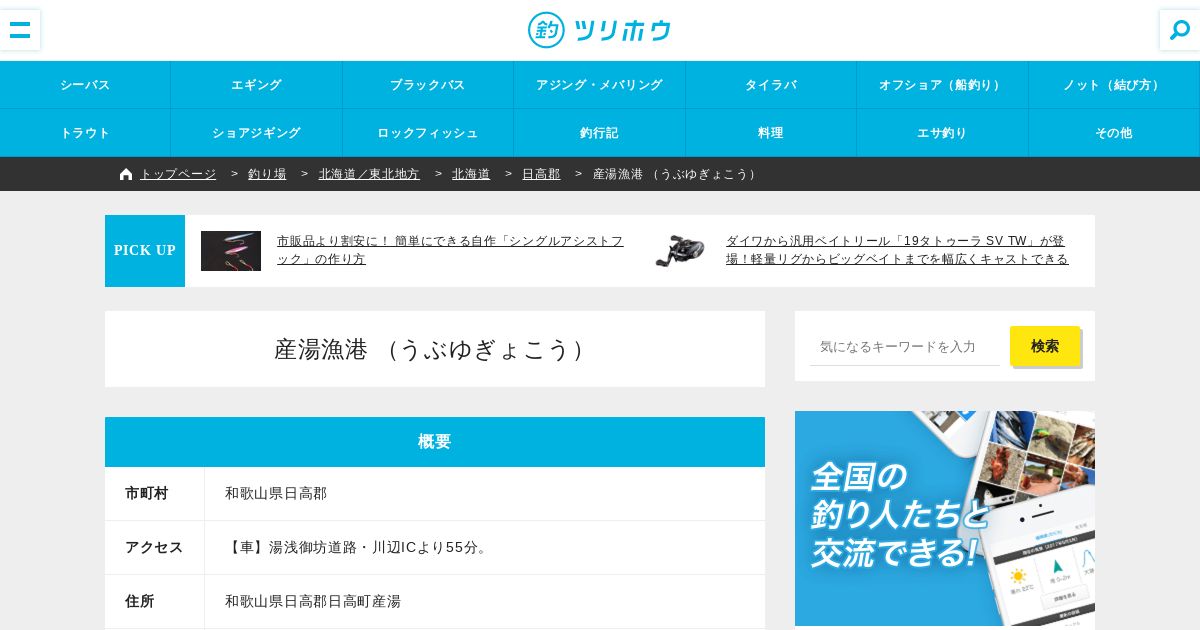Open the assist hook lure thumbnail
Viewport: 1200px width, 630px height.
[x=231, y=251]
